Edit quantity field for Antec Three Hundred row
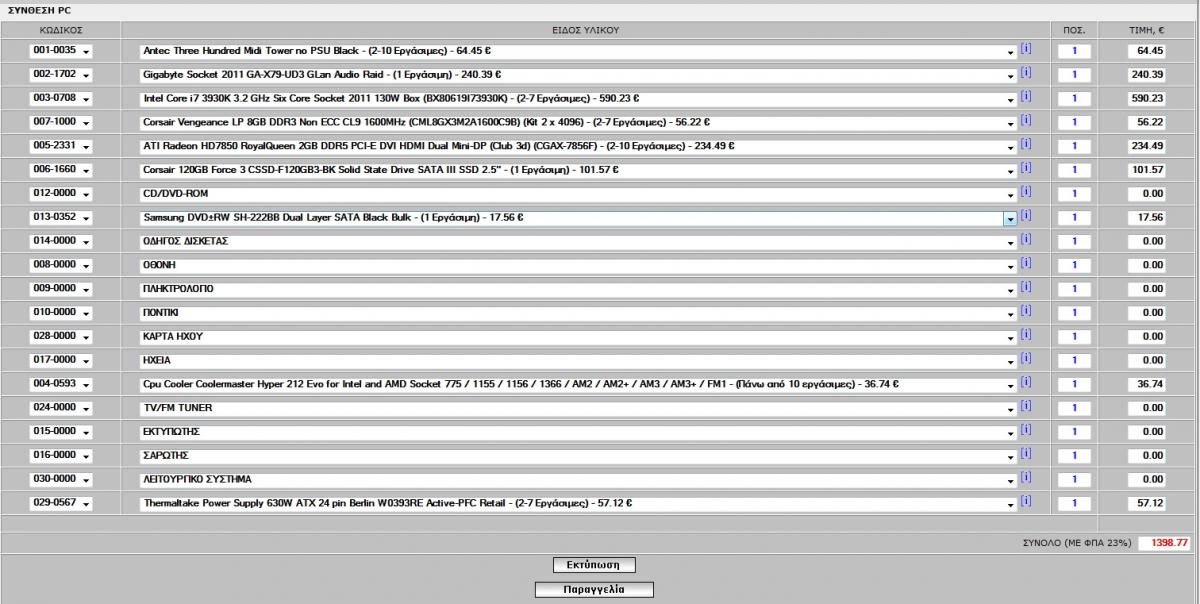Viewport: 1200px width, 604px height. [1074, 50]
